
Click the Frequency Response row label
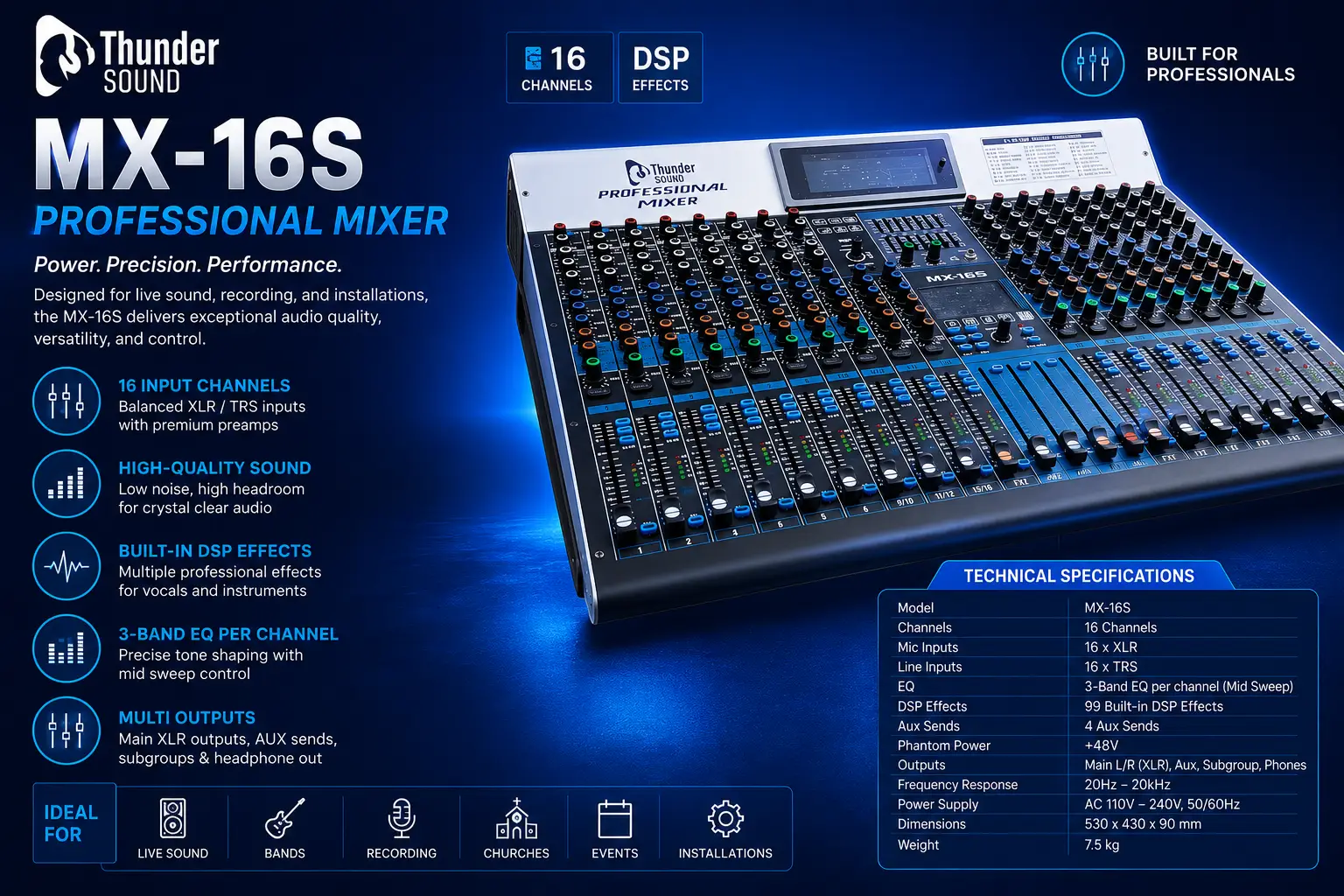pos(957,785)
